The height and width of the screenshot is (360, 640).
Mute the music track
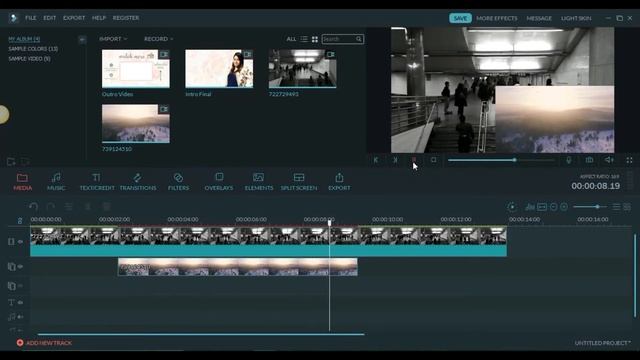coord(20,317)
